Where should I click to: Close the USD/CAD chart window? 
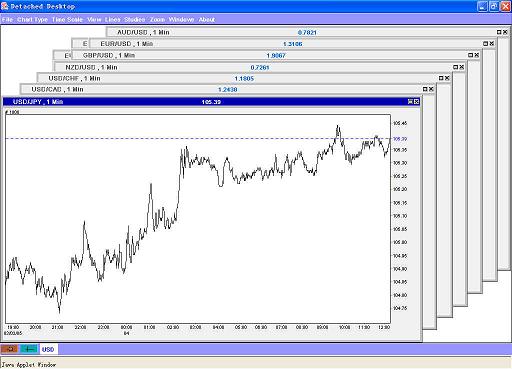pos(431,89)
